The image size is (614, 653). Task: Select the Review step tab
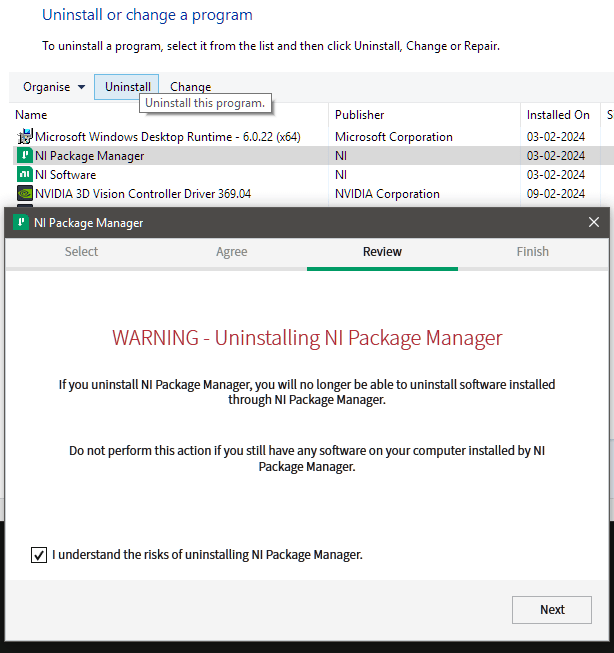click(382, 252)
